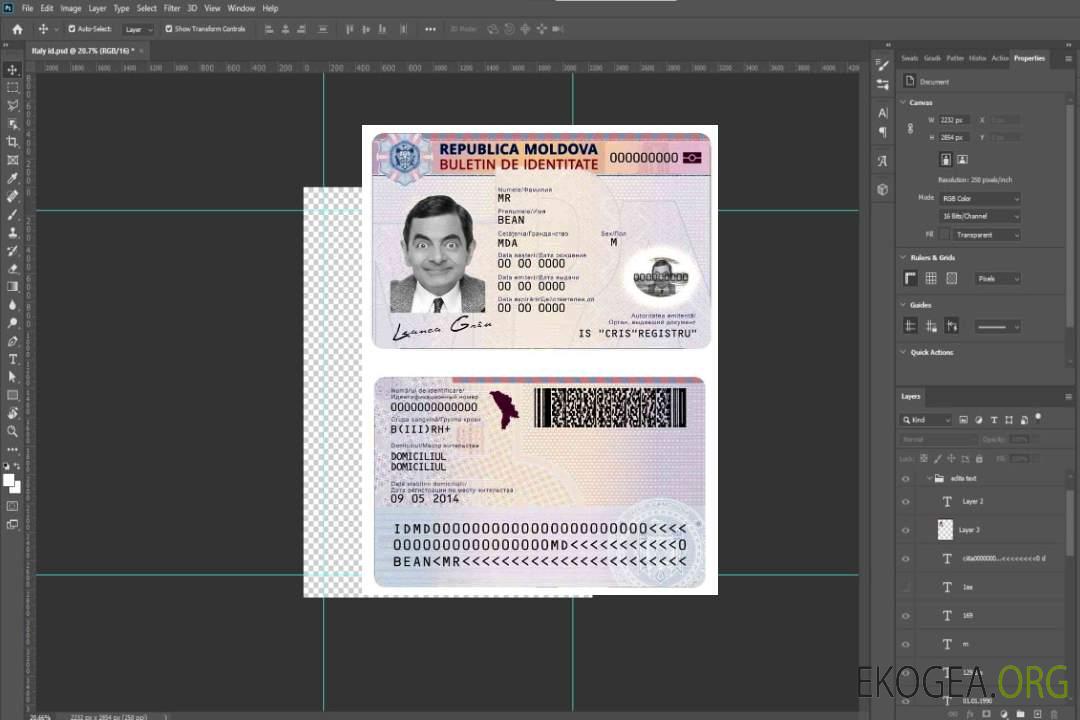1080x720 pixels.
Task: Toggle the layer filter on/off switch
Action: click(1038, 417)
